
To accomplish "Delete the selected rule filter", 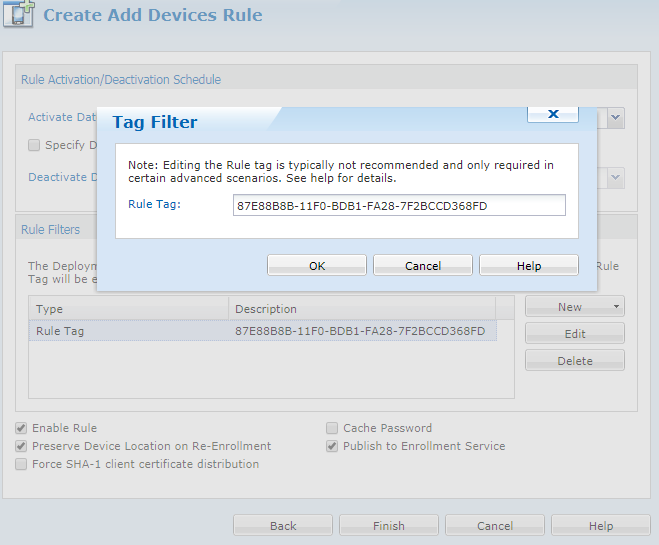I will pyautogui.click(x=574, y=361).
